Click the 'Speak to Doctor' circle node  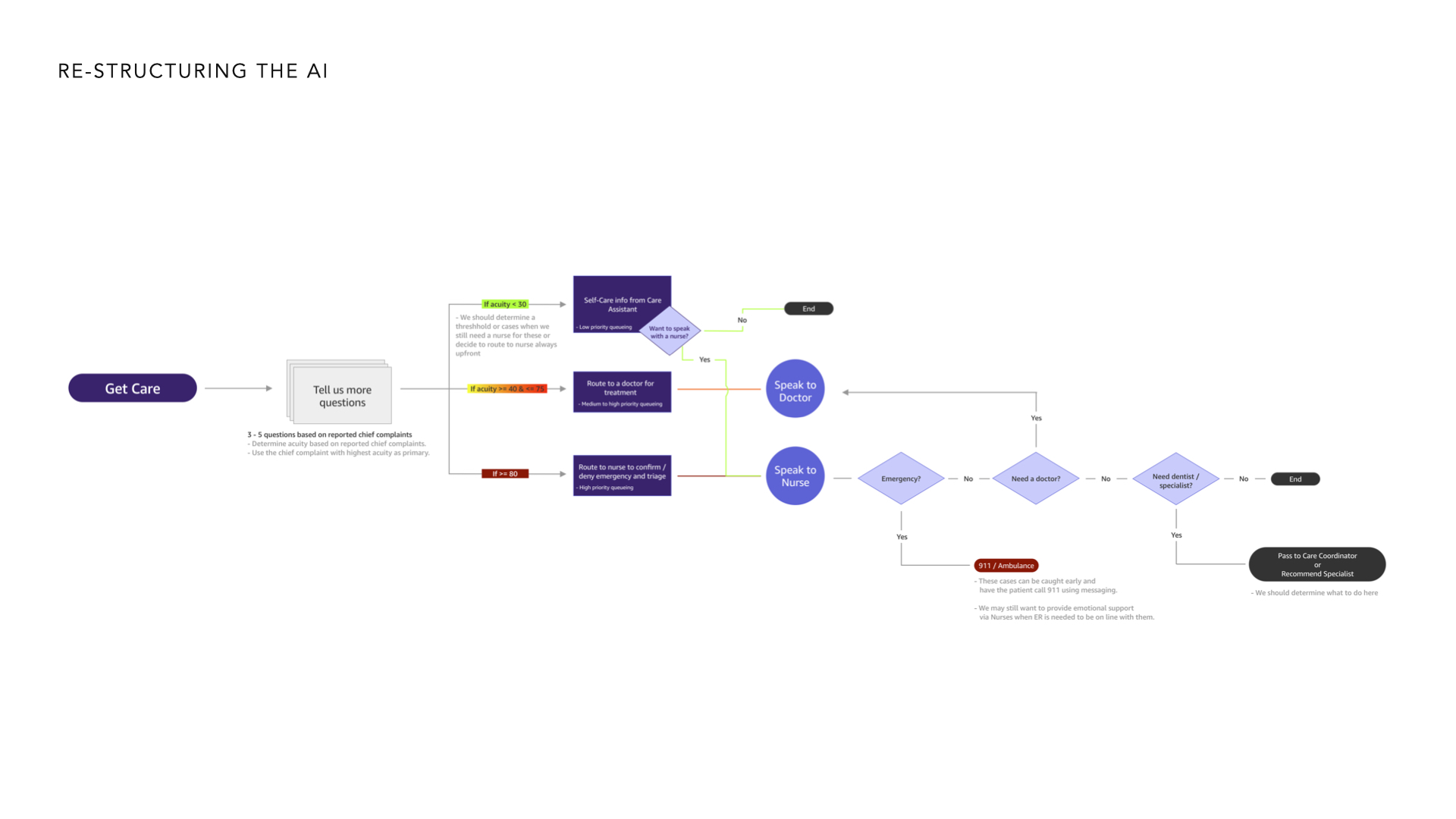[795, 389]
